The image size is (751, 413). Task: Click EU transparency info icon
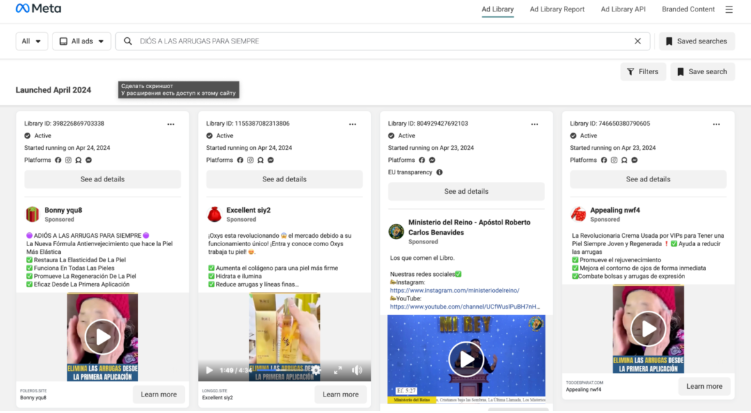click(439, 172)
